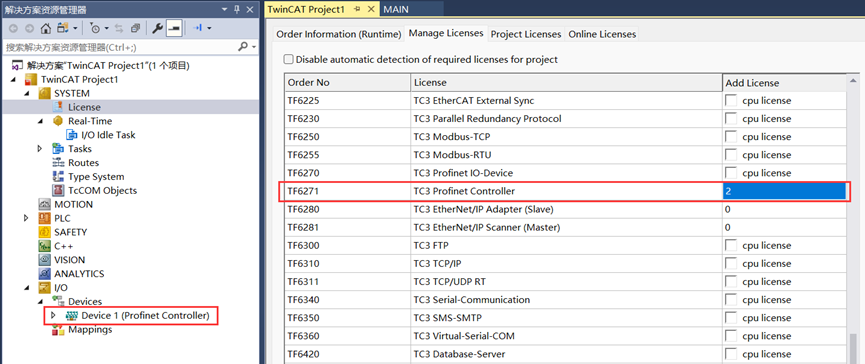865x364 pixels.
Task: Expand Device 1 (Profinet Controller) node
Action: (54, 316)
